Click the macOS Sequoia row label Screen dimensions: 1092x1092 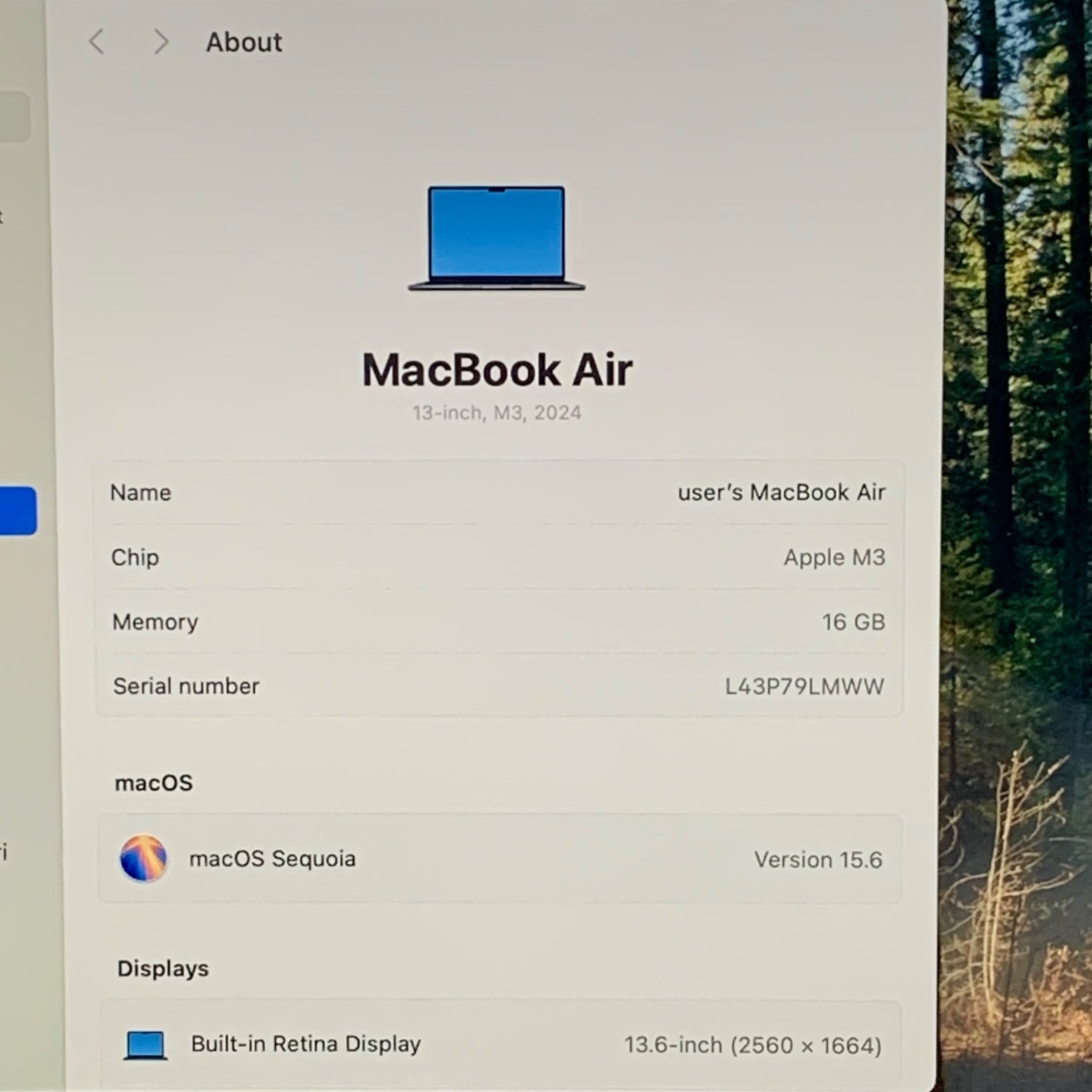coord(272,859)
